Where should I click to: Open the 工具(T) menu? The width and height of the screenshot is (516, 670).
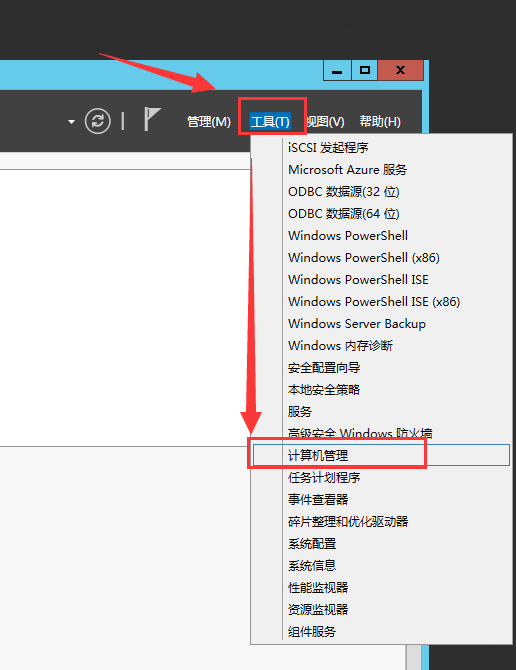click(x=270, y=122)
